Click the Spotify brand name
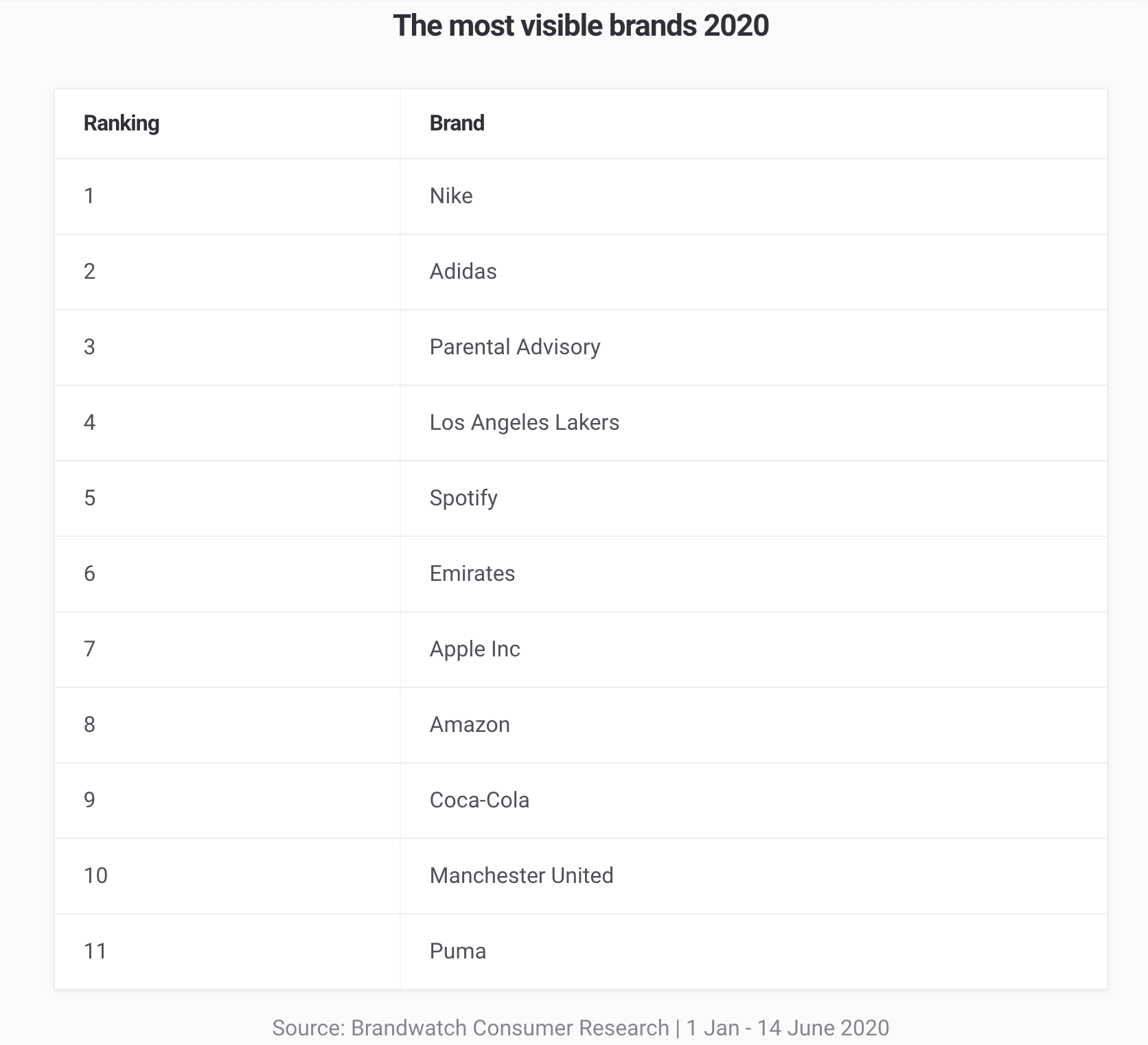This screenshot has width=1148, height=1045. point(463,498)
